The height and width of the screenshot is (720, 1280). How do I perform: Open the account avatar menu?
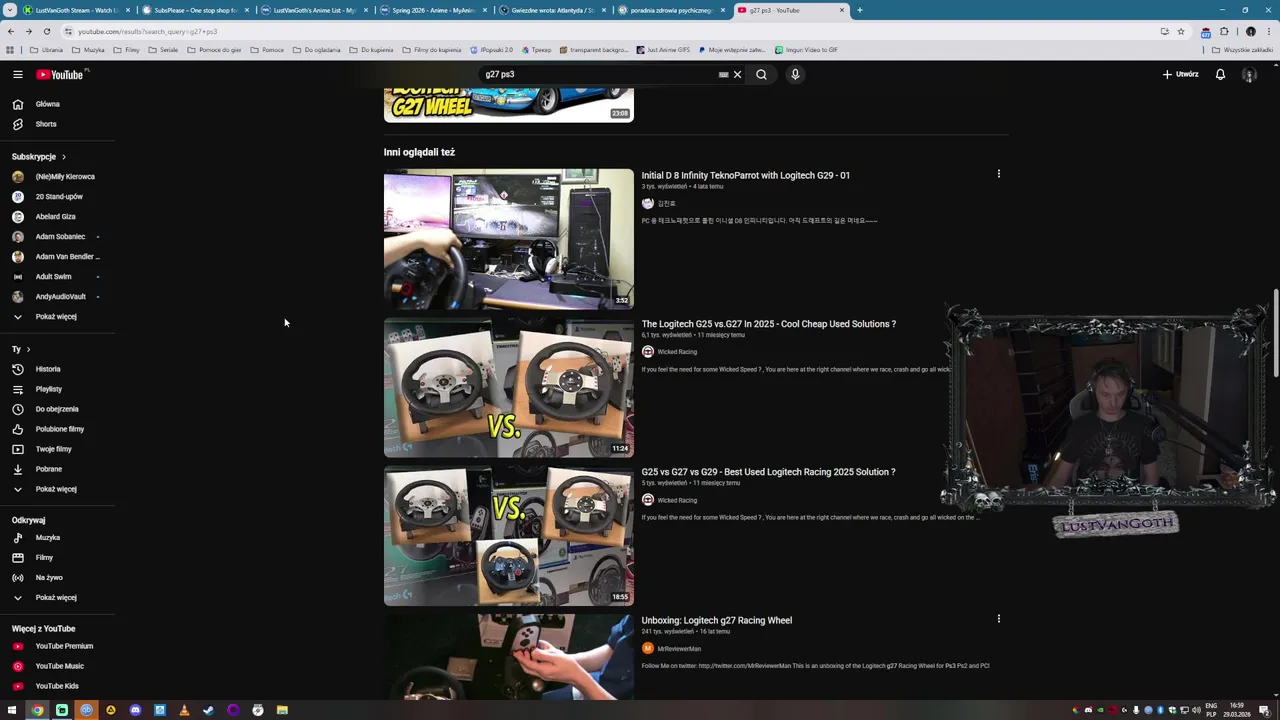[x=1249, y=74]
